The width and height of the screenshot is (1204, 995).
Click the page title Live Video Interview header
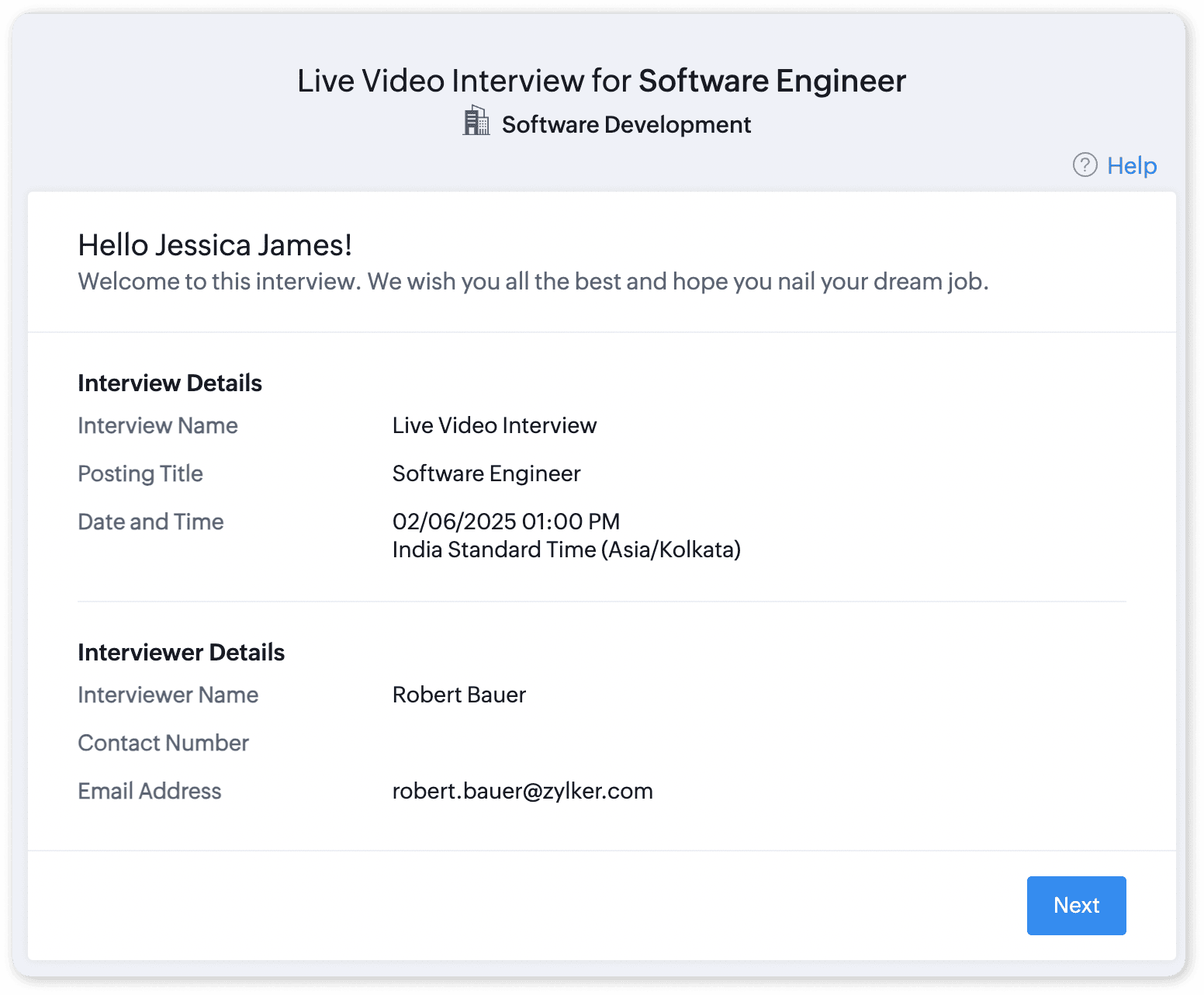[x=601, y=81]
